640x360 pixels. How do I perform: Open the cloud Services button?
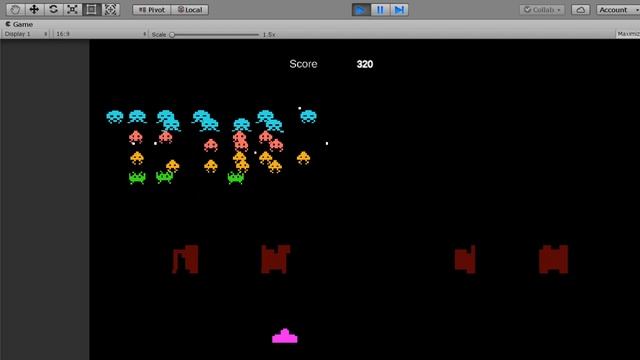580,10
